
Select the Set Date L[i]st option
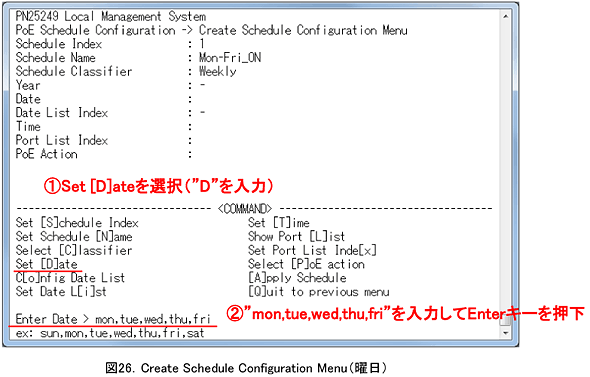(x=61, y=292)
